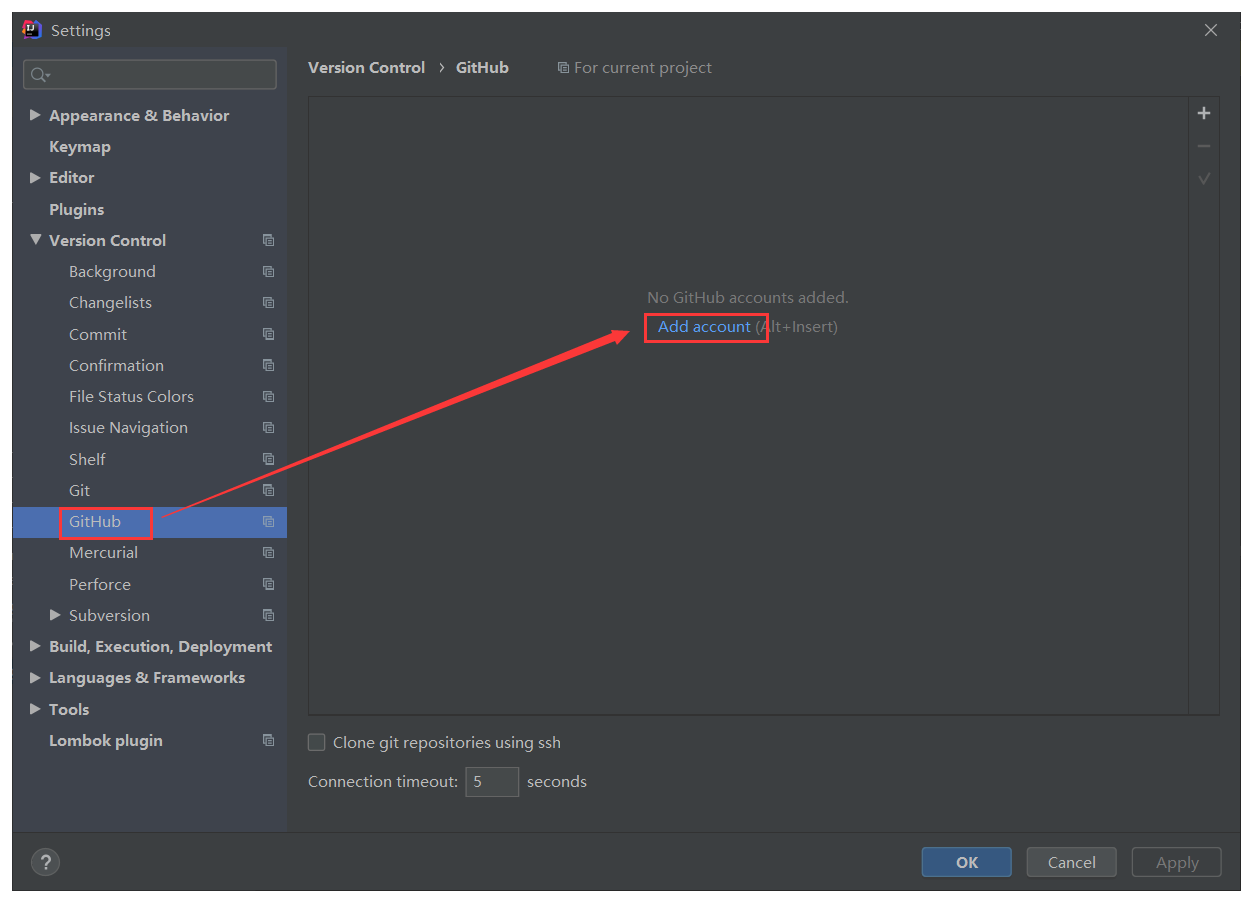This screenshot has width=1253, height=903.
Task: Enable Clone git repositories using ssh
Action: (317, 742)
